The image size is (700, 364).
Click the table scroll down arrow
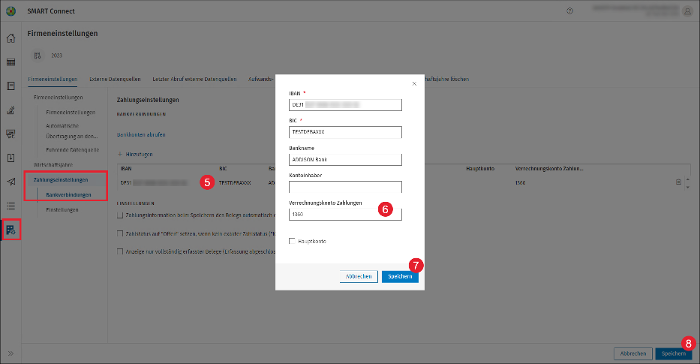pyautogui.click(x=688, y=187)
